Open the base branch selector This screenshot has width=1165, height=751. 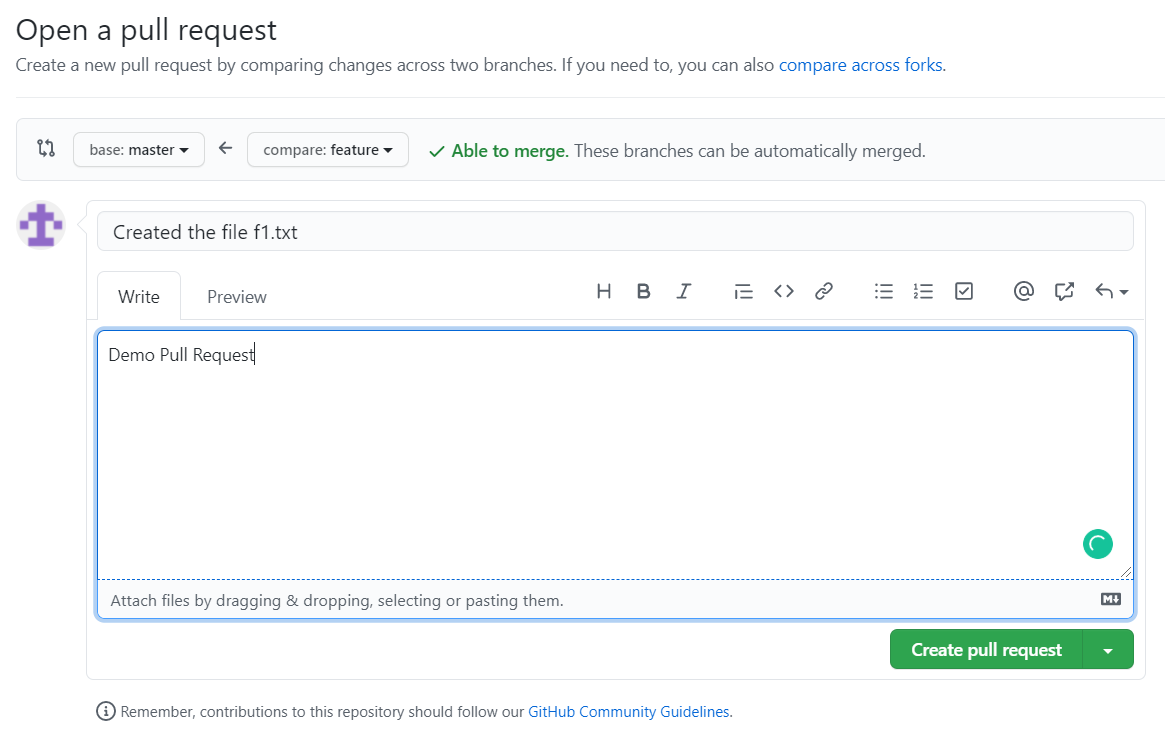(138, 149)
